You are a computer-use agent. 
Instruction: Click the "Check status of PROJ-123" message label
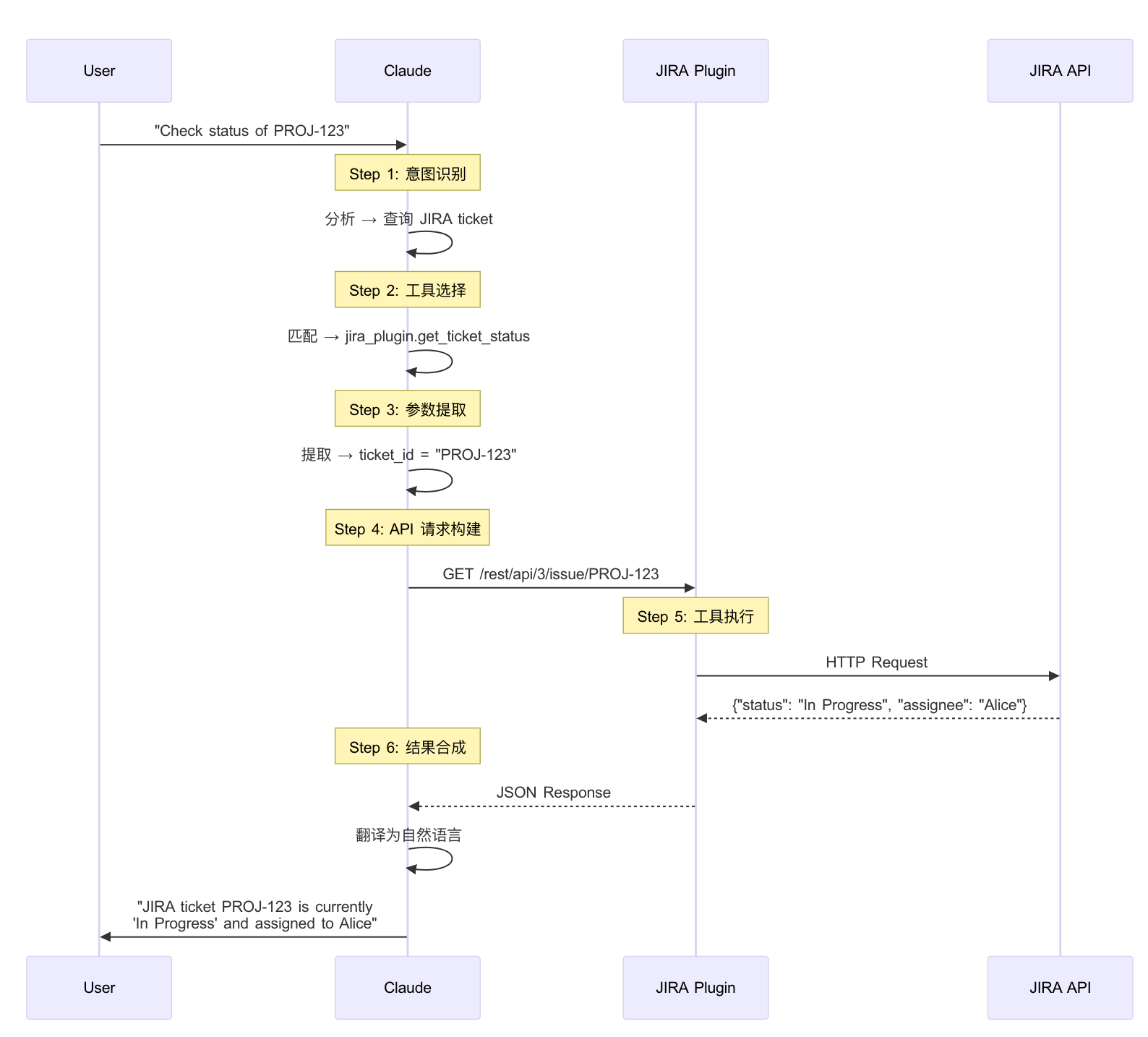252,131
